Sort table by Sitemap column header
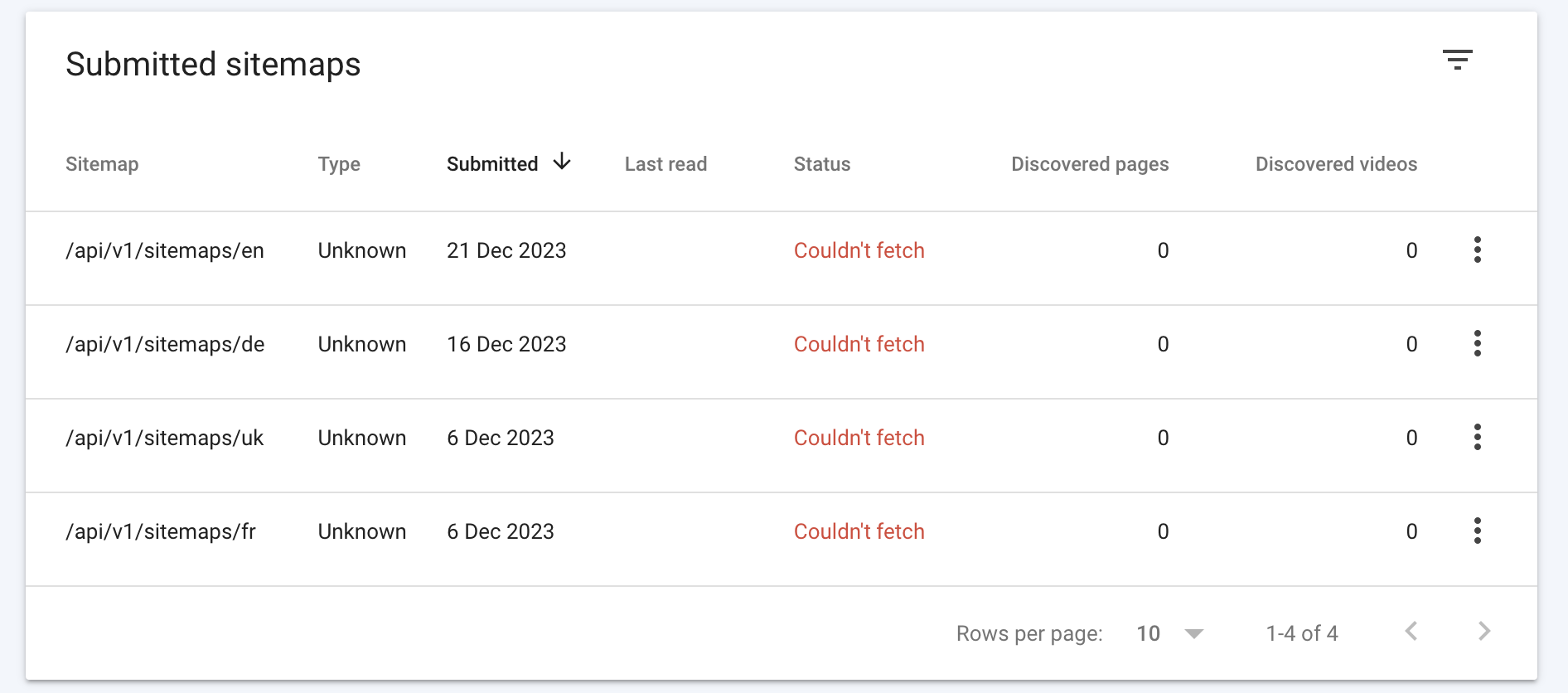The width and height of the screenshot is (1568, 693). (102, 164)
